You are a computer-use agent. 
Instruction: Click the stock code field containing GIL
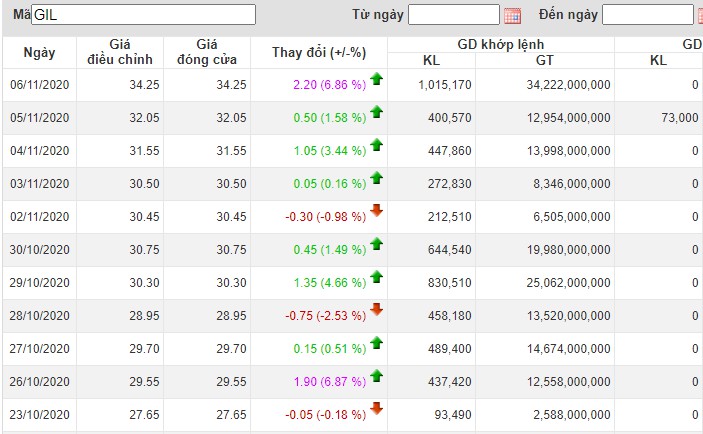(143, 15)
